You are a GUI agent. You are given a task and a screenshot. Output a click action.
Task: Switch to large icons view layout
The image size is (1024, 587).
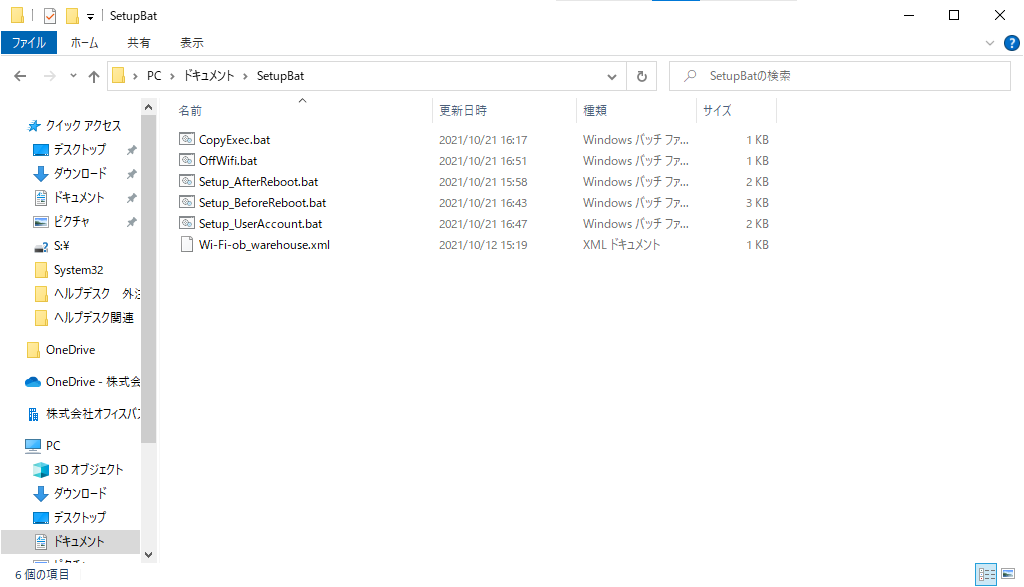coord(1008,574)
